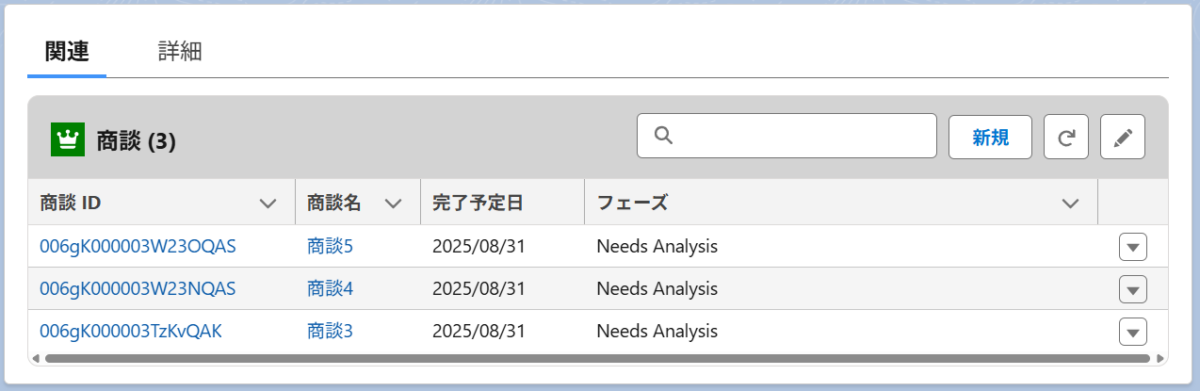Click the refresh icon button
This screenshot has height=391, width=1200.
click(x=1066, y=137)
